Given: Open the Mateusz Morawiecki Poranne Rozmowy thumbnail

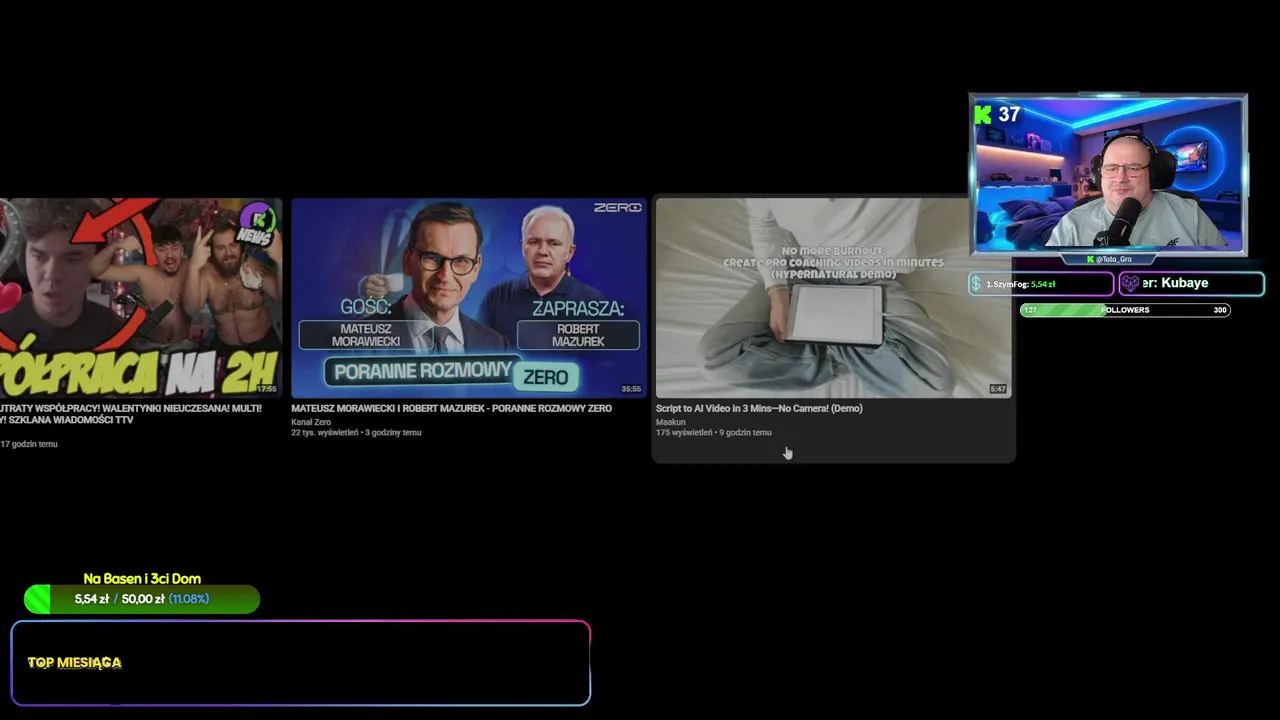Looking at the screenshot, I should [468, 297].
